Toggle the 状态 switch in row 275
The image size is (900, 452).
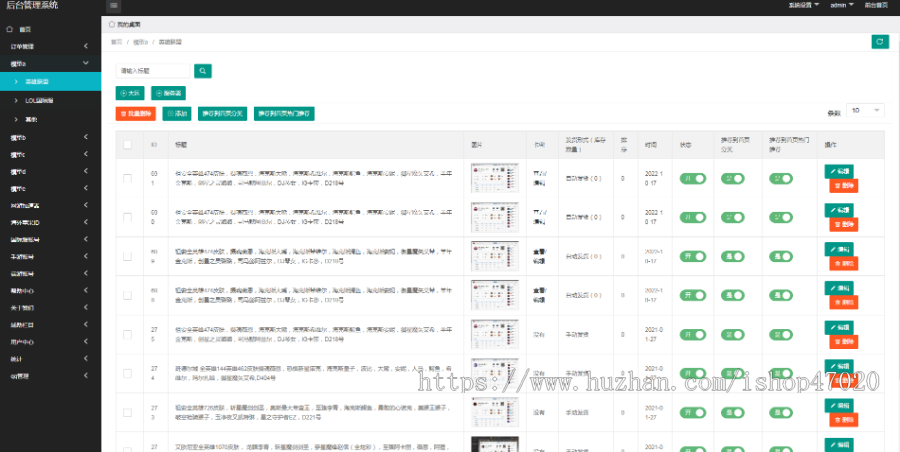(x=693, y=334)
